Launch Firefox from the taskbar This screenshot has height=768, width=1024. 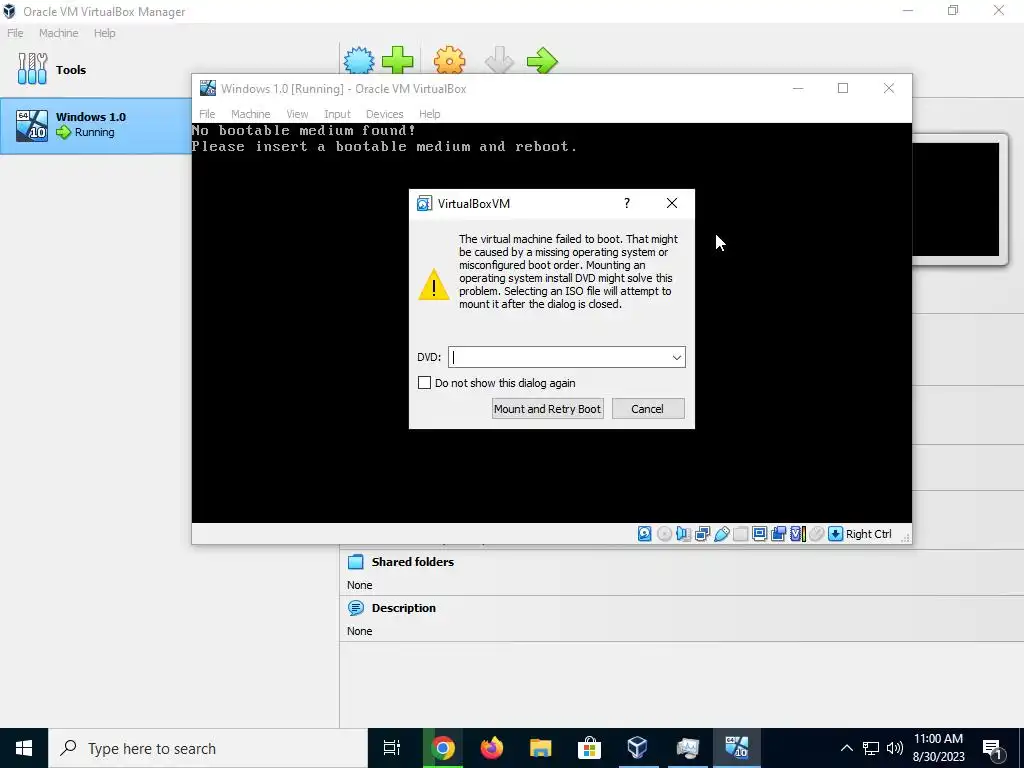click(492, 748)
